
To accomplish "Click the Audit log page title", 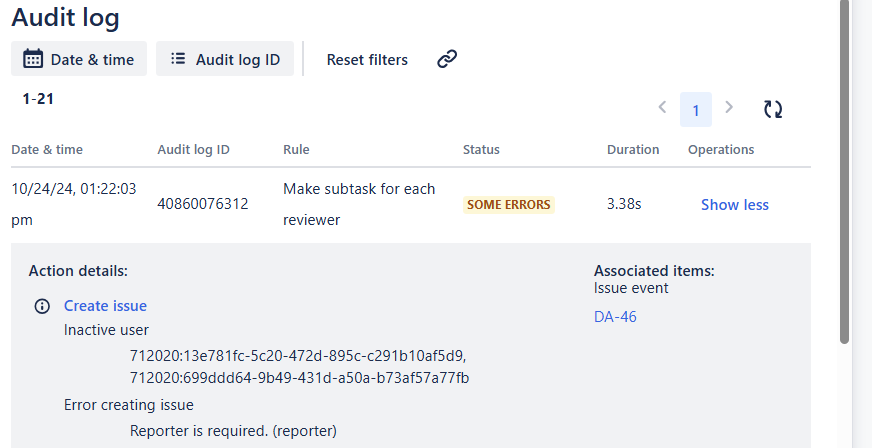I will tap(65, 17).
